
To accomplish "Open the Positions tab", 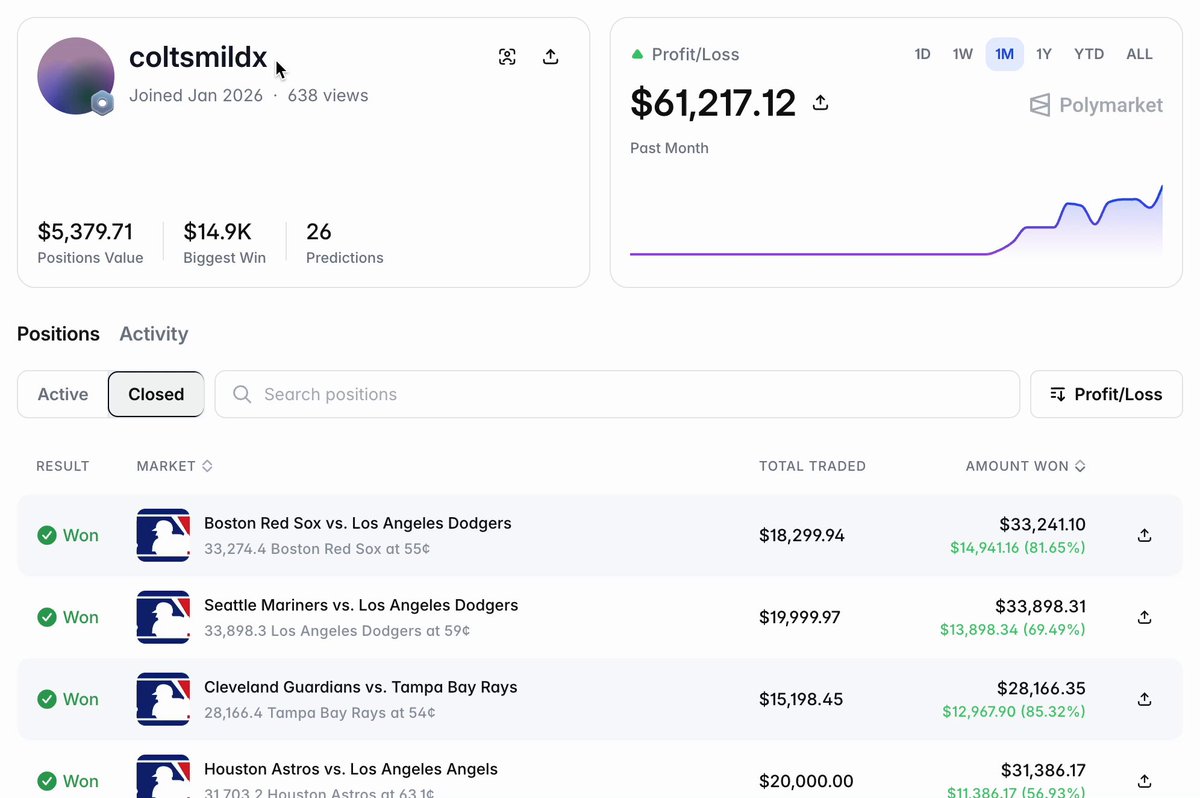I will (x=58, y=334).
